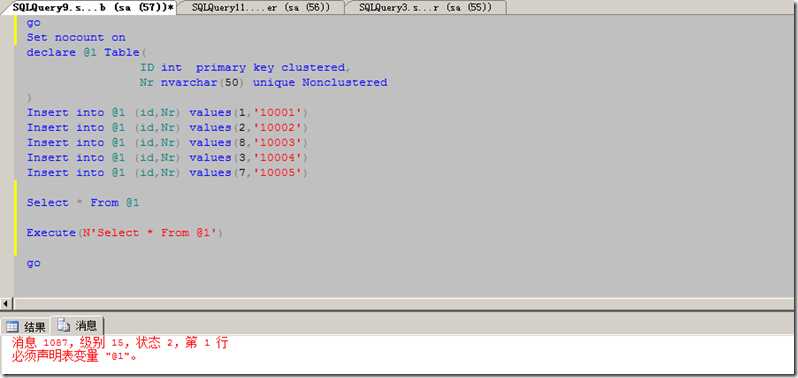Image resolution: width=798 pixels, height=378 pixels.
Task: Click the 'Set nocount on' line
Action: click(x=76, y=38)
